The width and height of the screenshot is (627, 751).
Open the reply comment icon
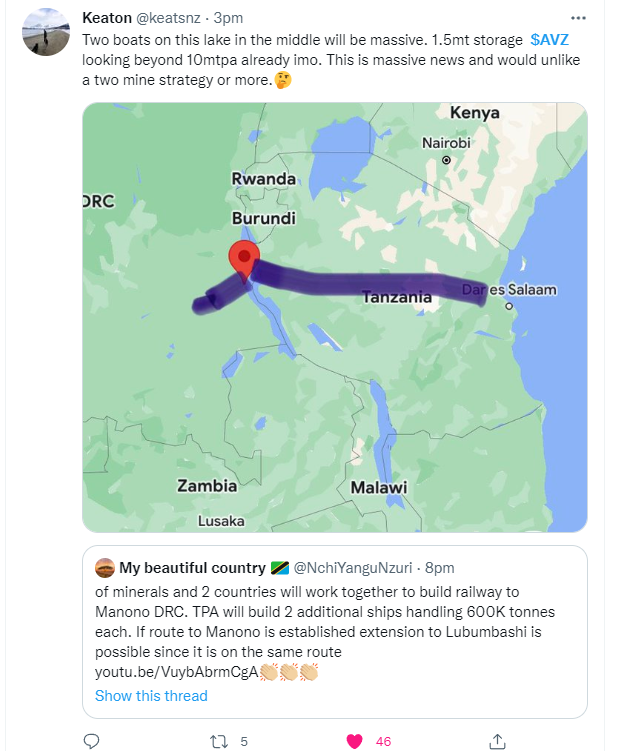91,741
